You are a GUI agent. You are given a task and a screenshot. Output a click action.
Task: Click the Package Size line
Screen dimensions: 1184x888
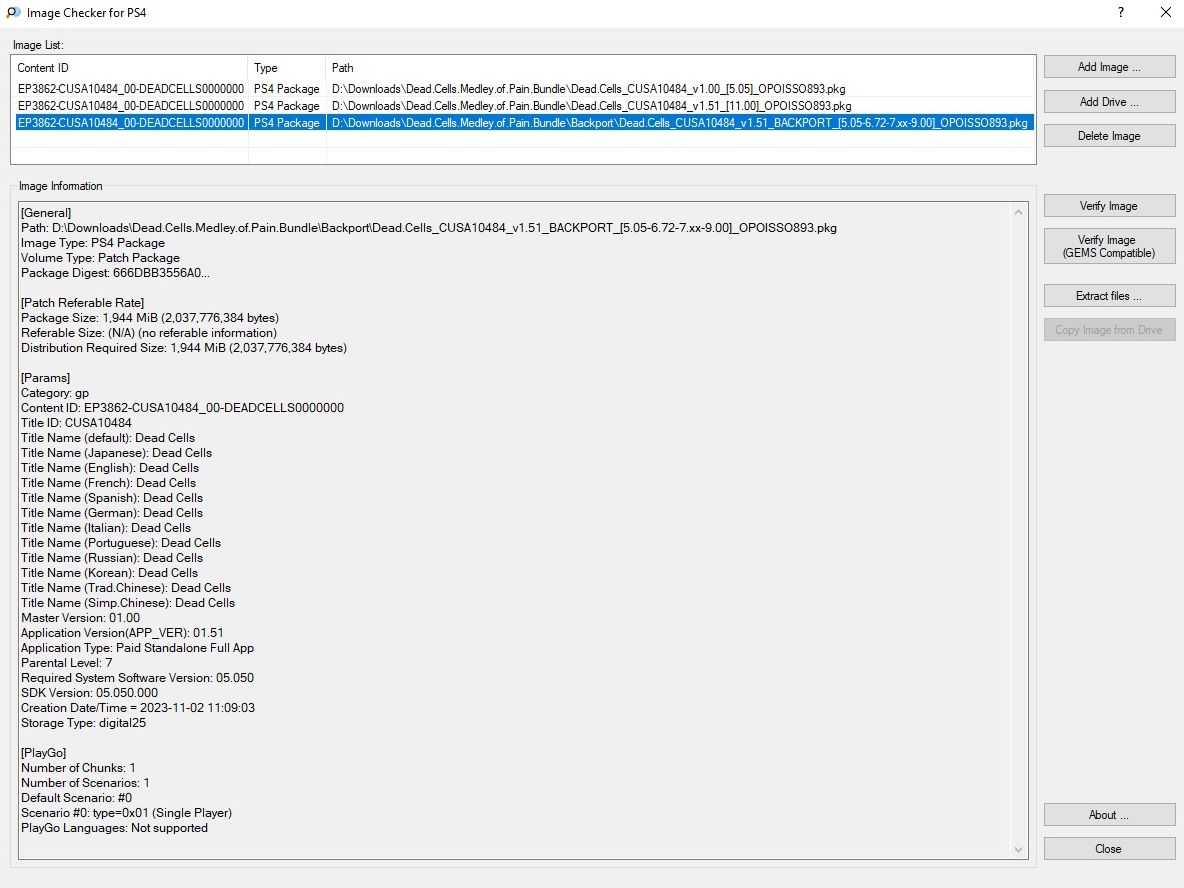click(150, 318)
